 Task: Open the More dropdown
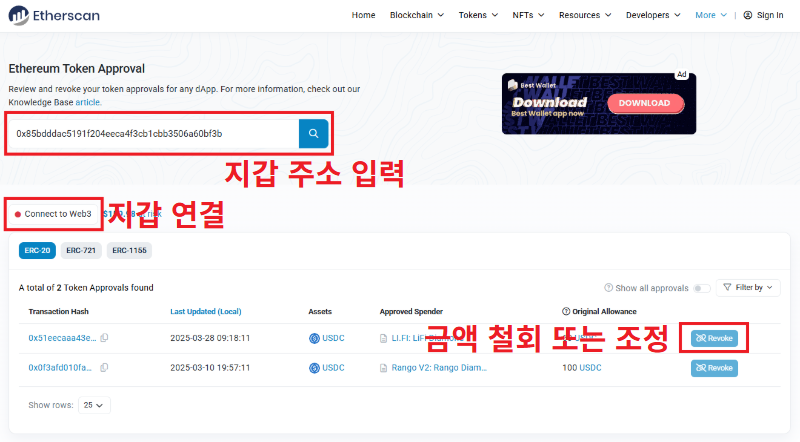(711, 15)
